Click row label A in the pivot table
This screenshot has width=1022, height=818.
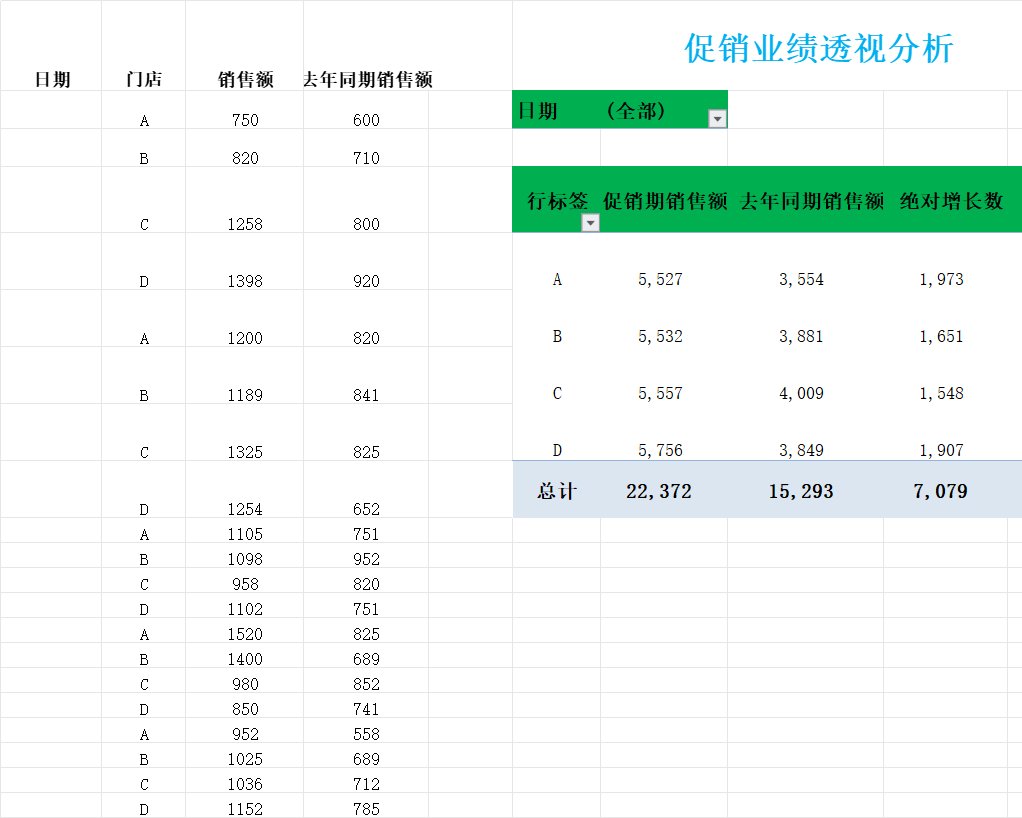pyautogui.click(x=557, y=280)
